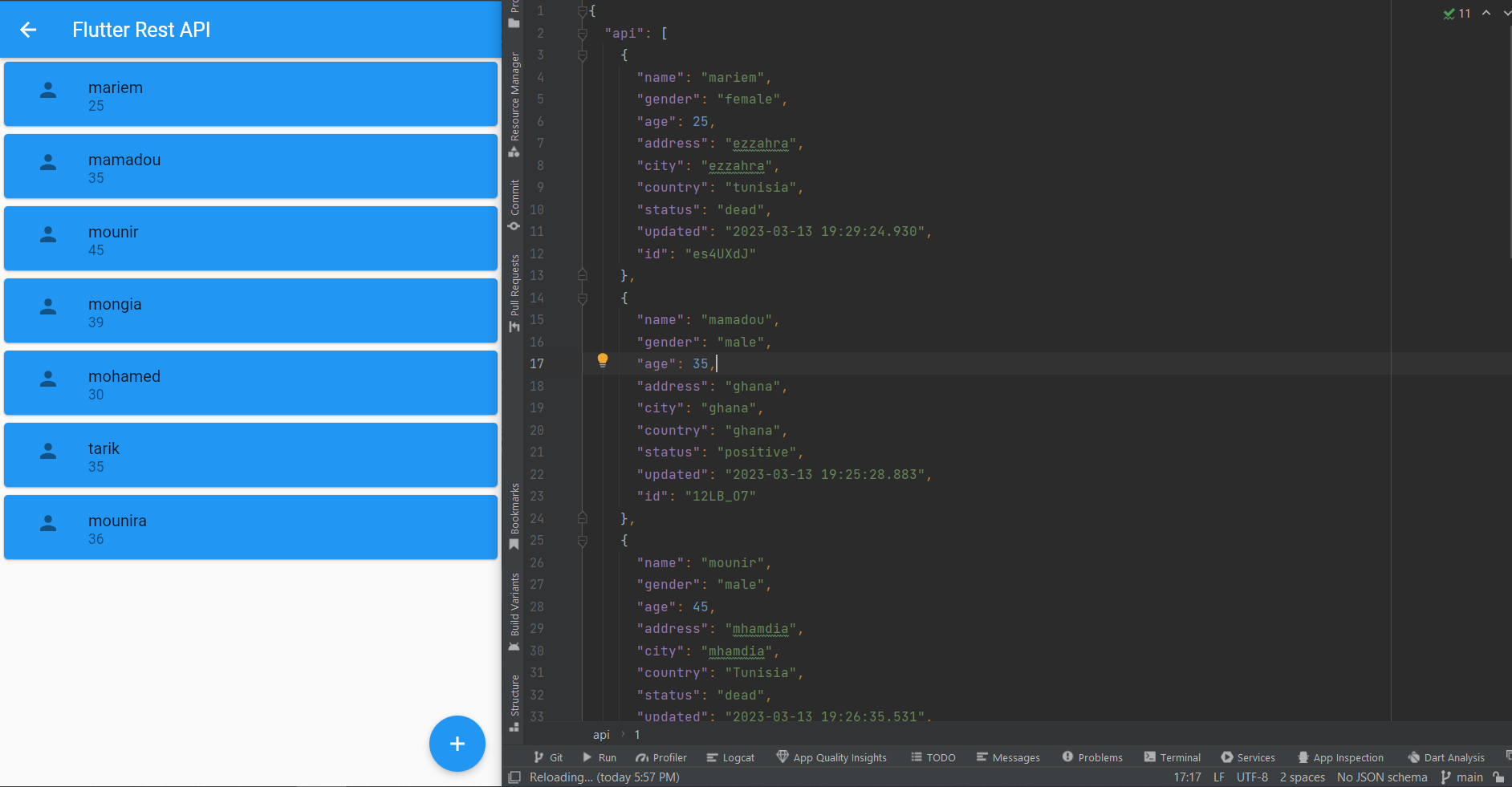Open App Quality Insights tool window
The width and height of the screenshot is (1512, 787).
click(831, 757)
